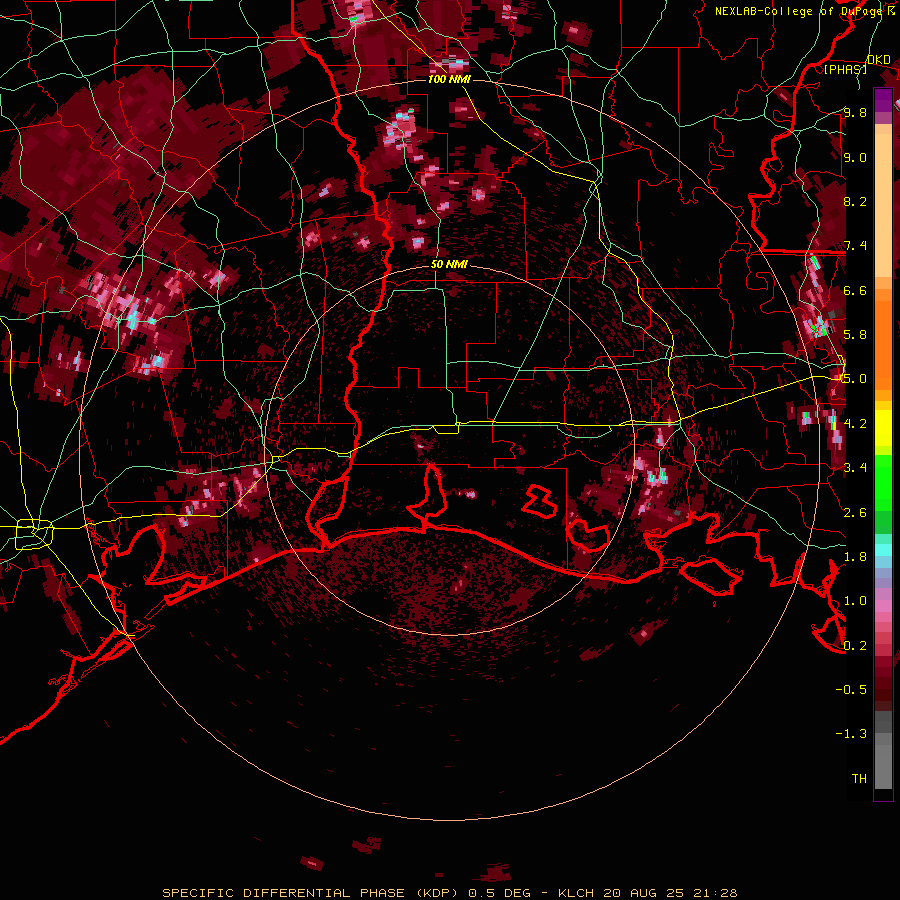This screenshot has width=900, height=900.
Task: Click the dark orange band of the color bar
Action: 883,346
